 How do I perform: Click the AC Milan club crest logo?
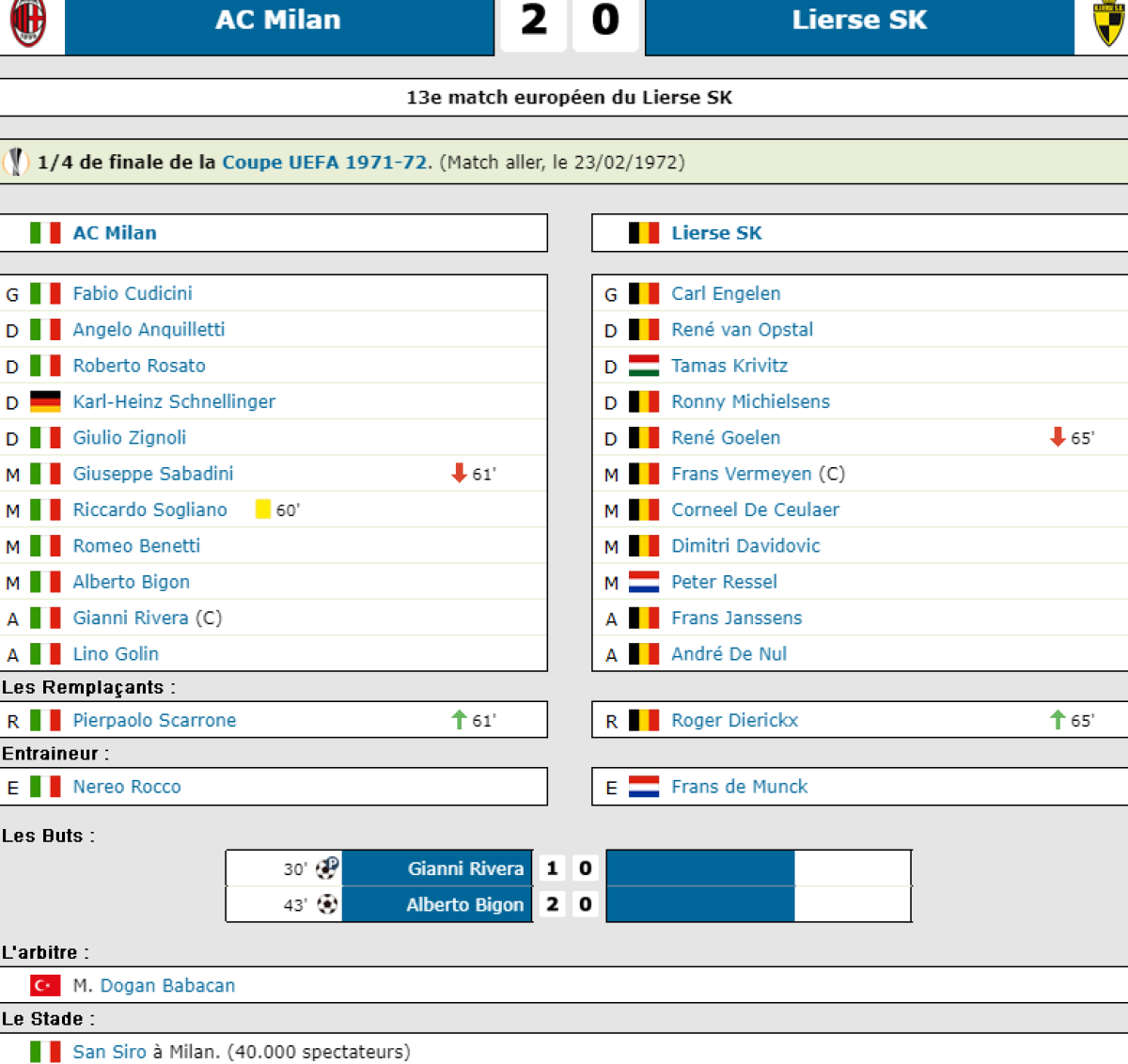pos(28,23)
